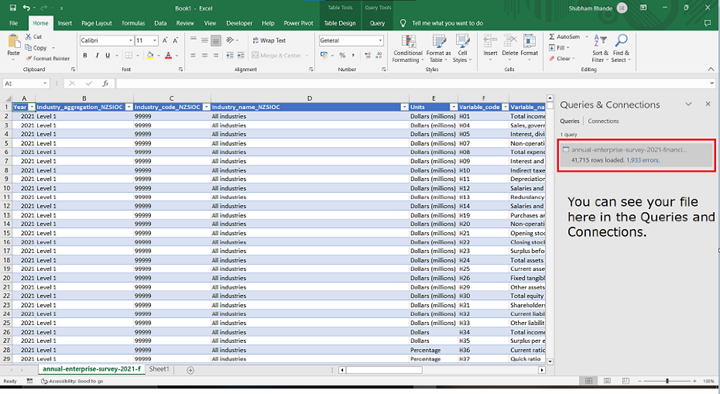
Task: Open the Borders dropdown
Action: 137,56
